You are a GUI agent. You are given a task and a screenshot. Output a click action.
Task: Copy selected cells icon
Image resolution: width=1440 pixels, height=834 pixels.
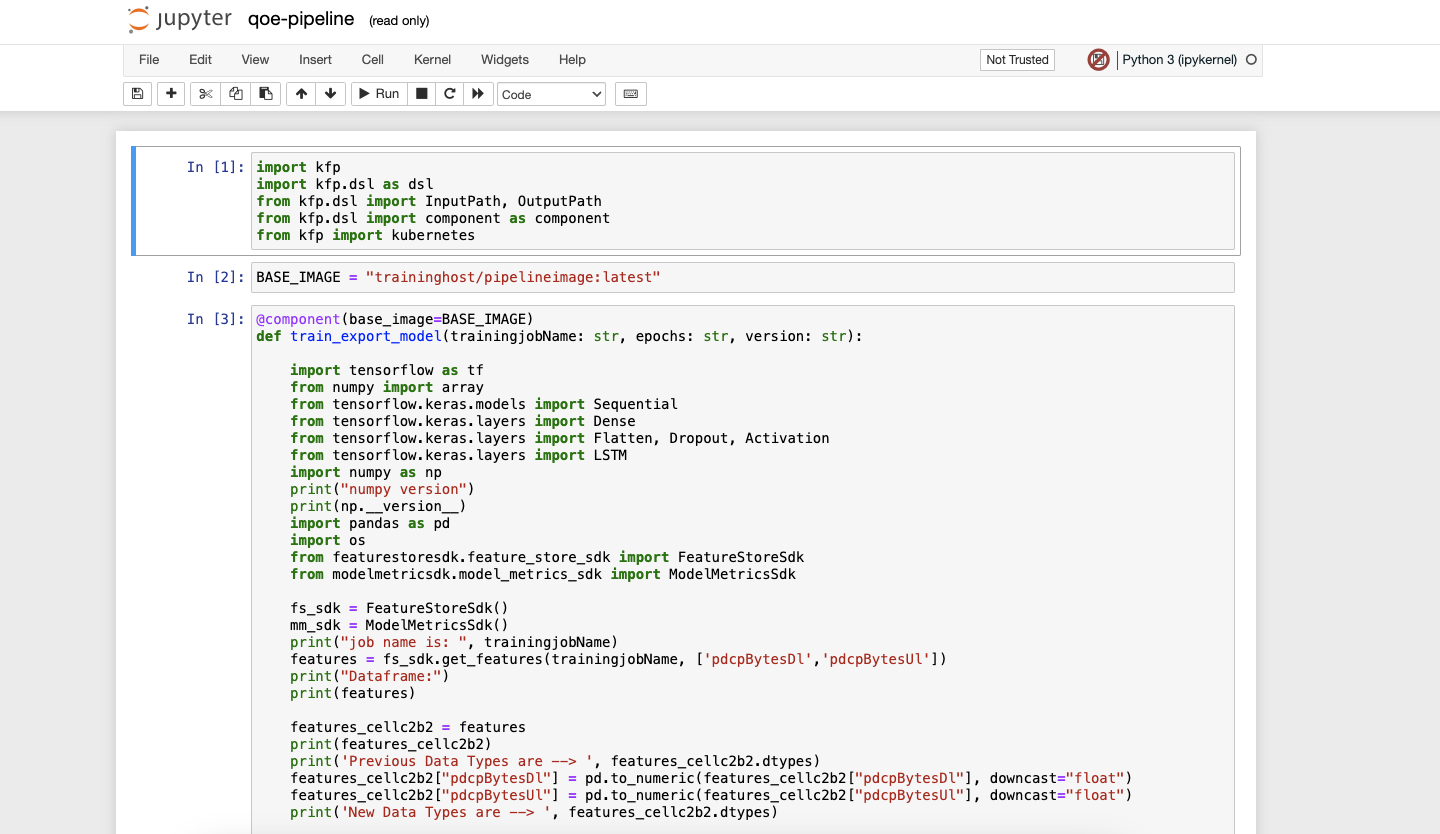tap(236, 94)
